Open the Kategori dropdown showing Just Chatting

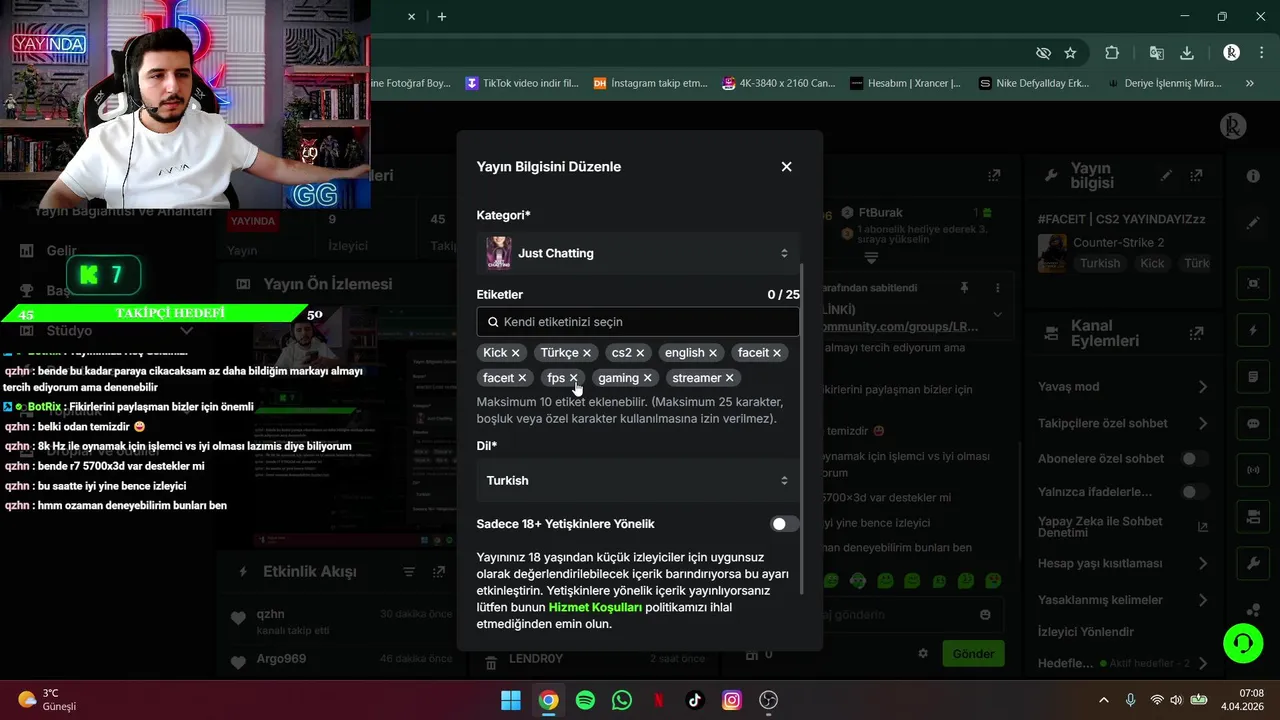coord(638,253)
